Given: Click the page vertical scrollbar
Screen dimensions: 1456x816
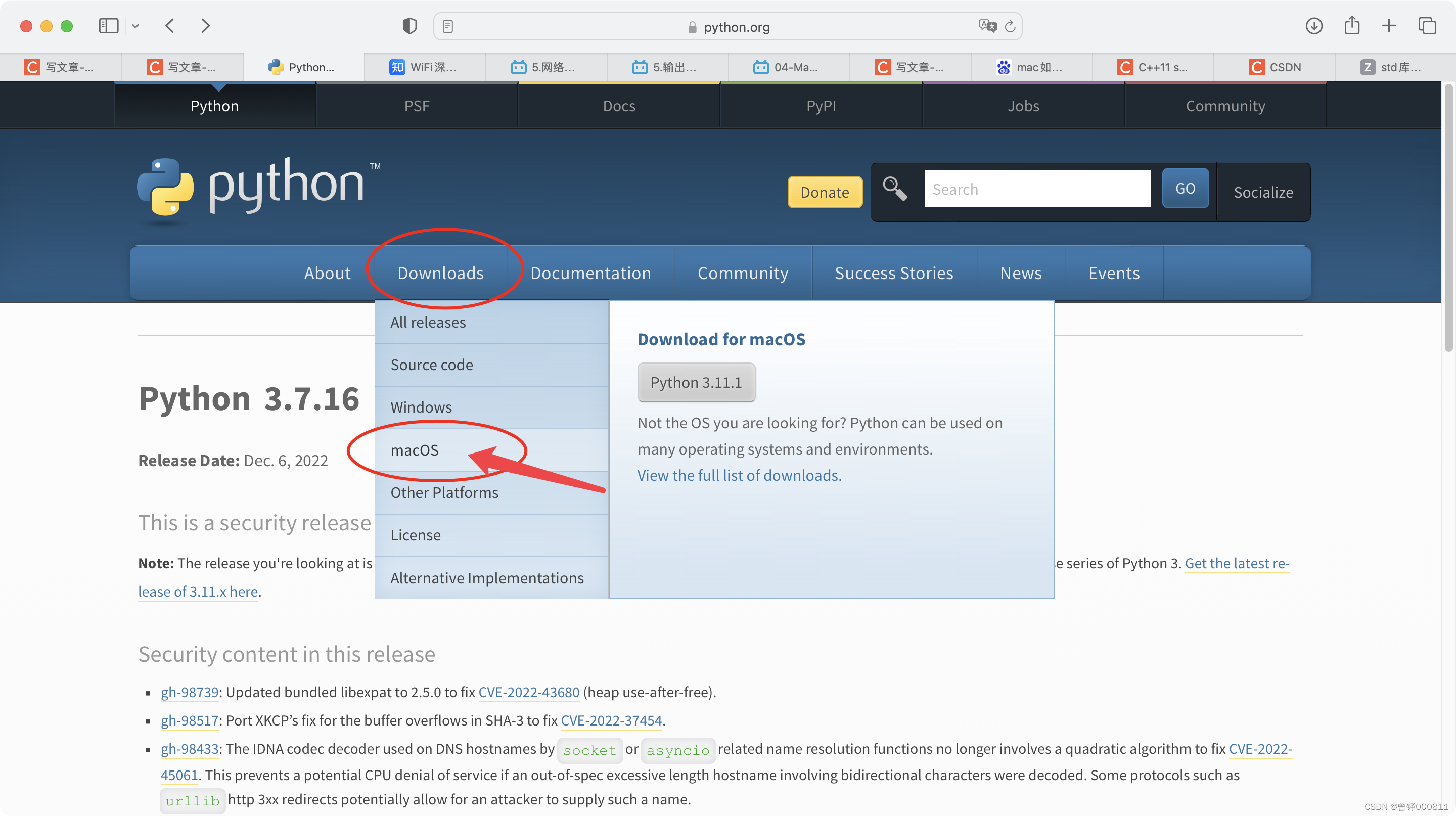Looking at the screenshot, I should 1448,217.
